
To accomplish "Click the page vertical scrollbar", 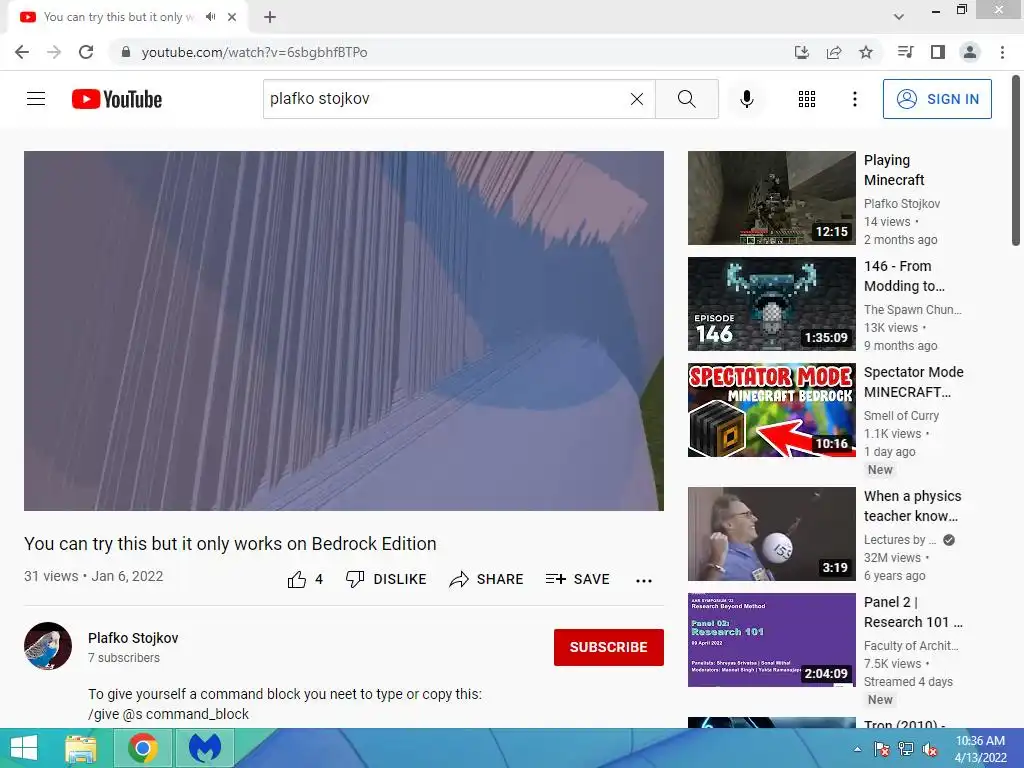I will pos(1016,160).
